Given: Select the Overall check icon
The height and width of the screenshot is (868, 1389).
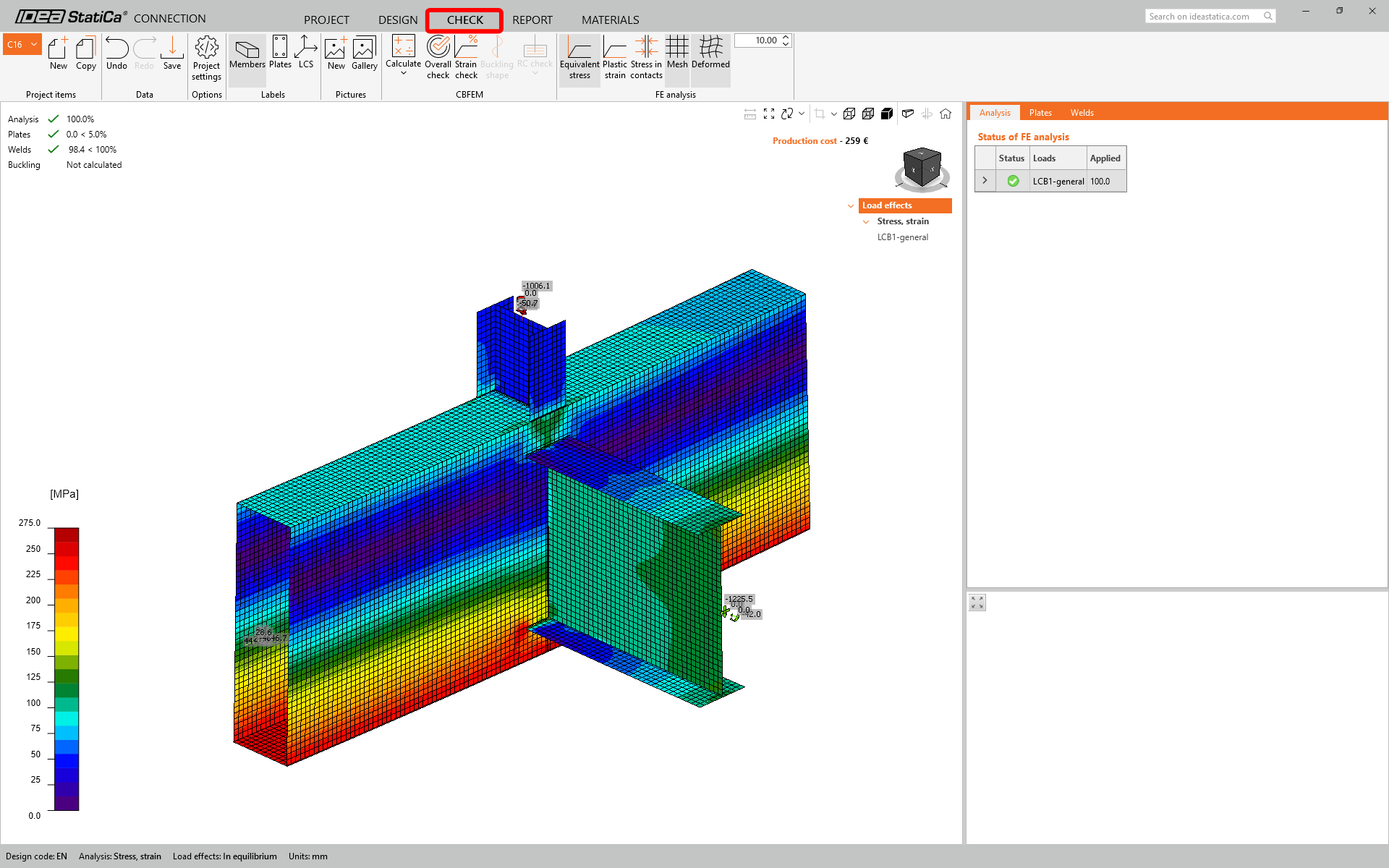Looking at the screenshot, I should click(x=438, y=57).
